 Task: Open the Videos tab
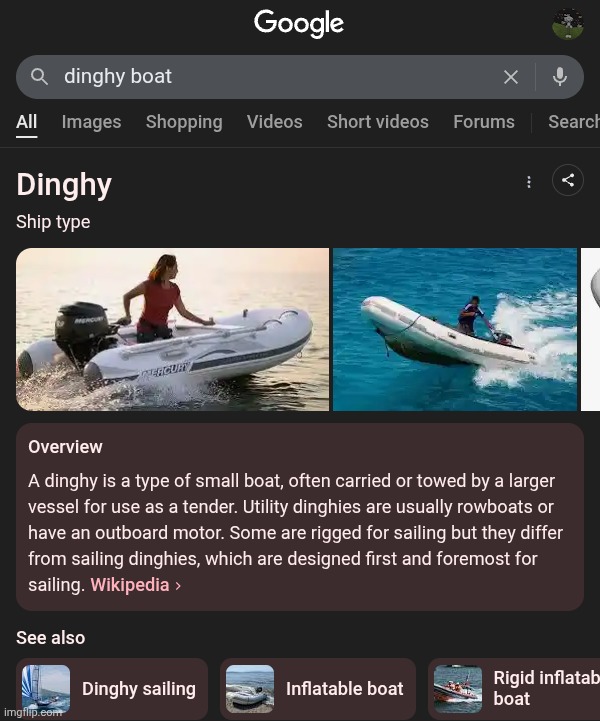(x=274, y=122)
